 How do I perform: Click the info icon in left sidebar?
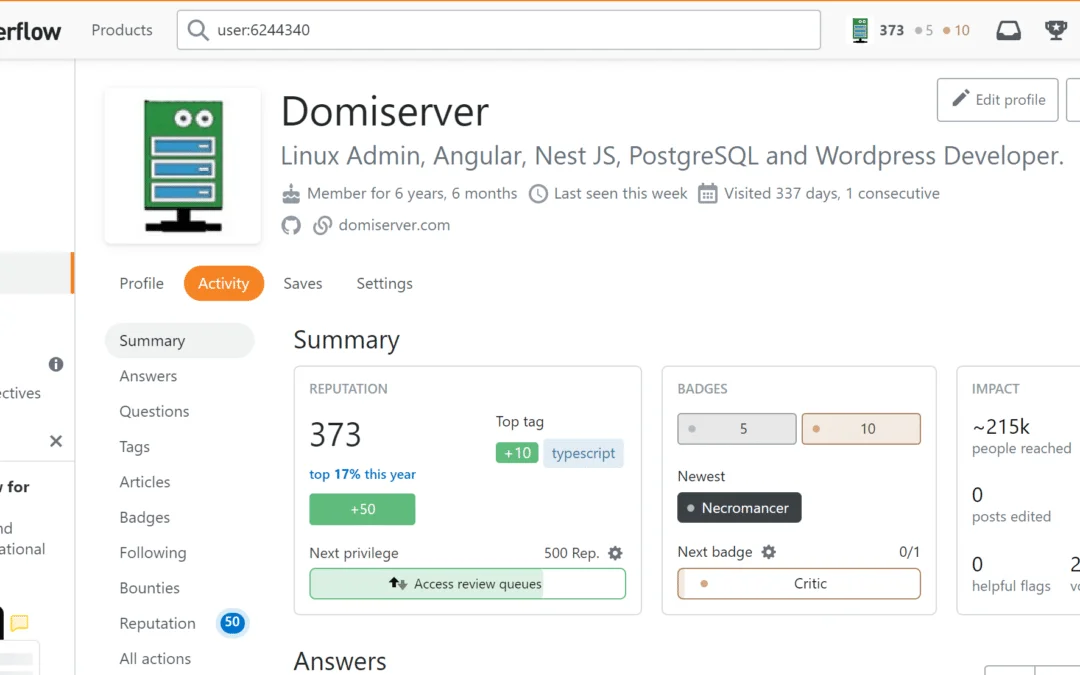pyautogui.click(x=56, y=364)
